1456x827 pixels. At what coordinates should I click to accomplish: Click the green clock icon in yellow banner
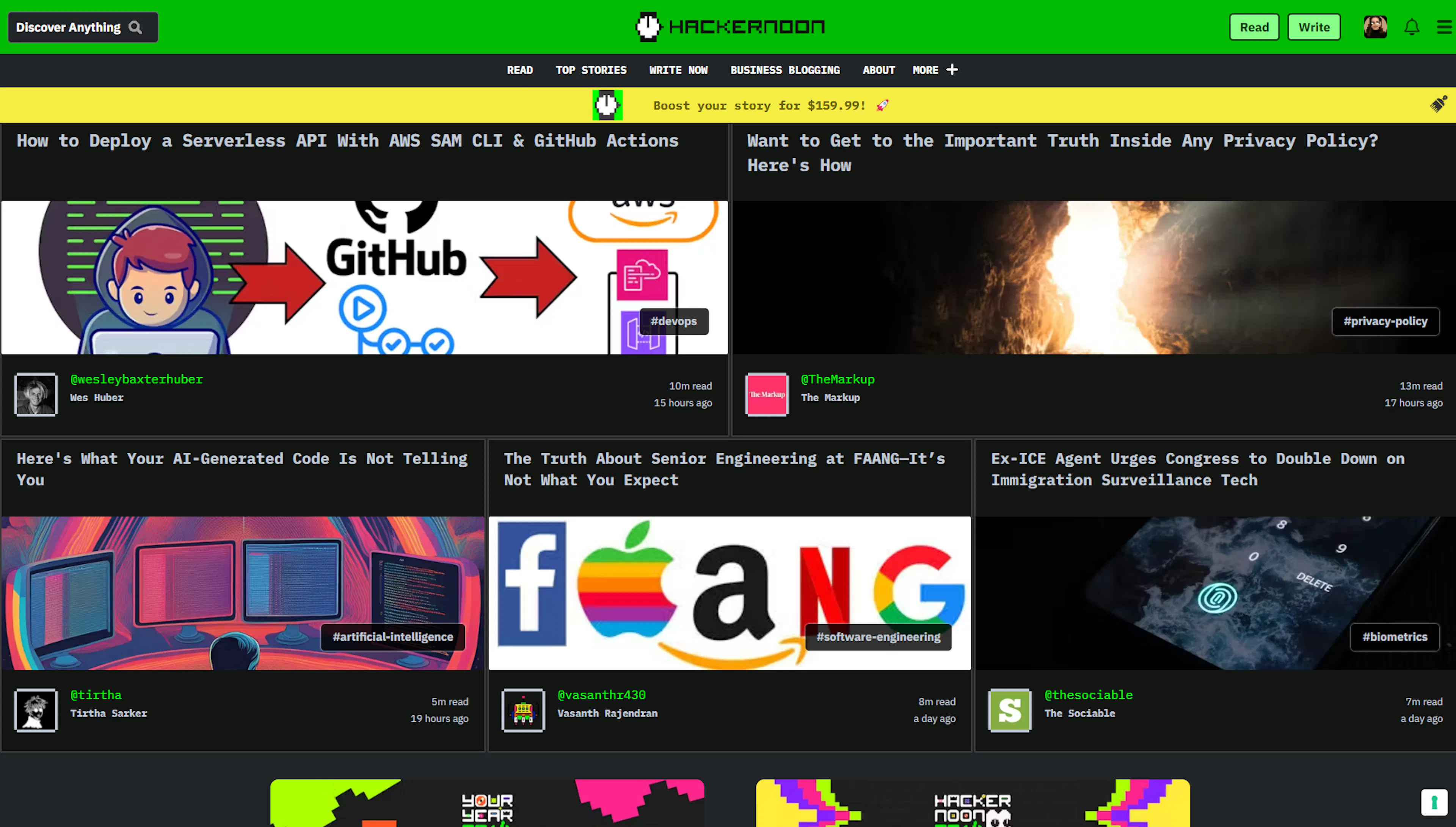[x=607, y=105]
